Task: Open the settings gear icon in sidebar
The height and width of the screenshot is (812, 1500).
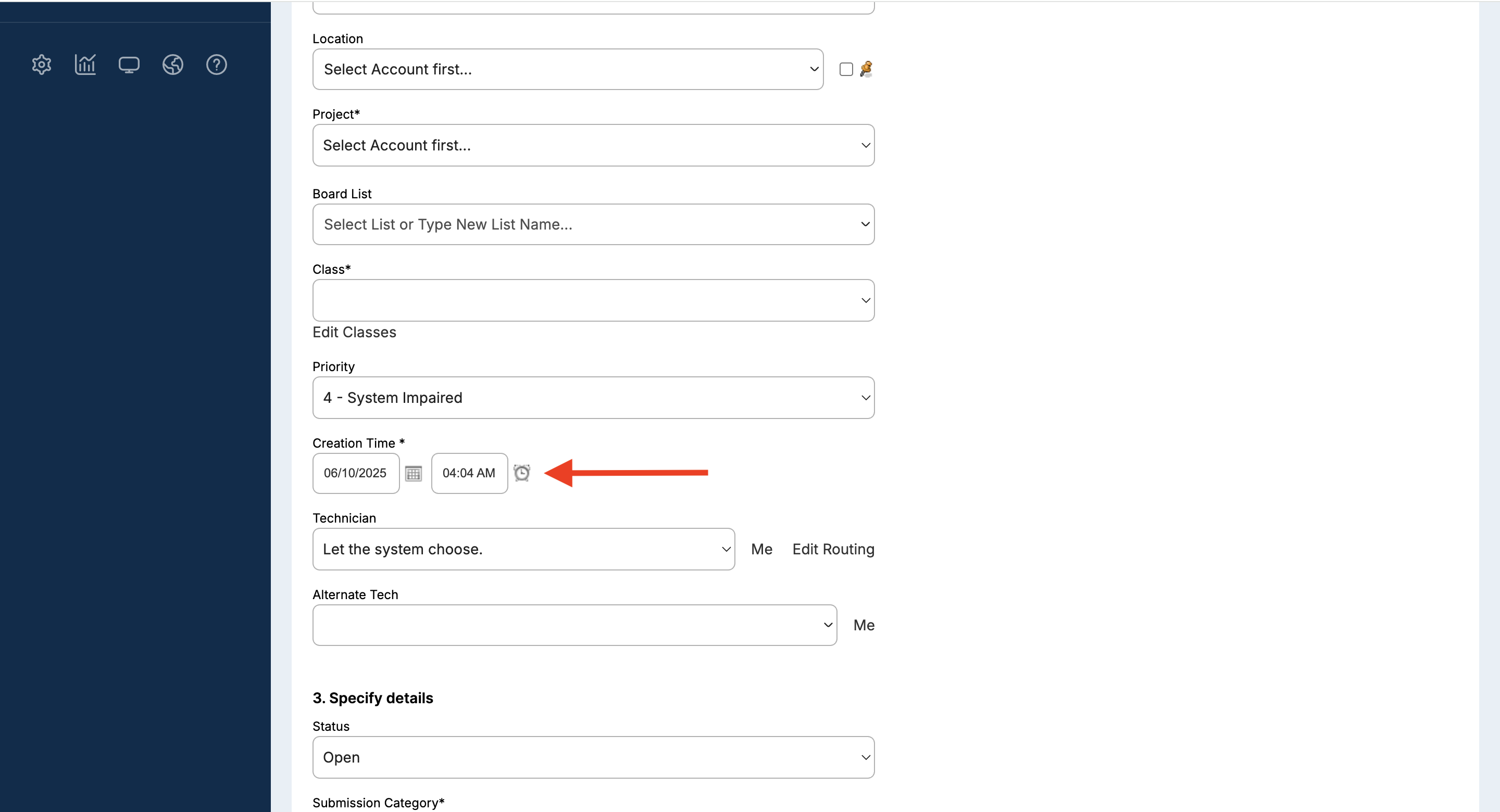Action: [x=41, y=65]
